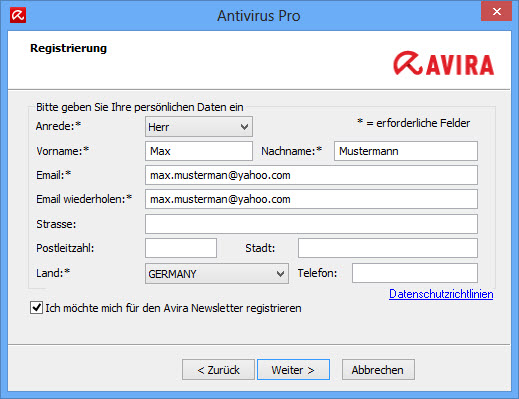
Task: Click 'Bitte geben Sie Ihre persönlichen Daten ein'
Action: click(140, 107)
